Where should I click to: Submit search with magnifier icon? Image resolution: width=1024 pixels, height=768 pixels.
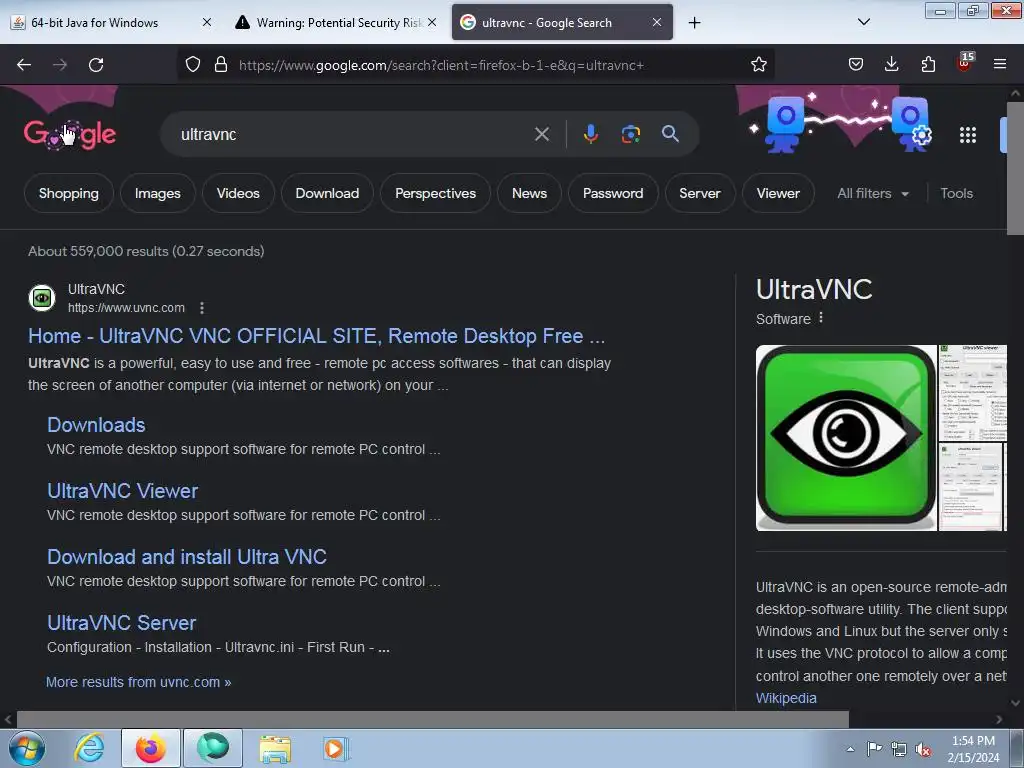coord(670,134)
